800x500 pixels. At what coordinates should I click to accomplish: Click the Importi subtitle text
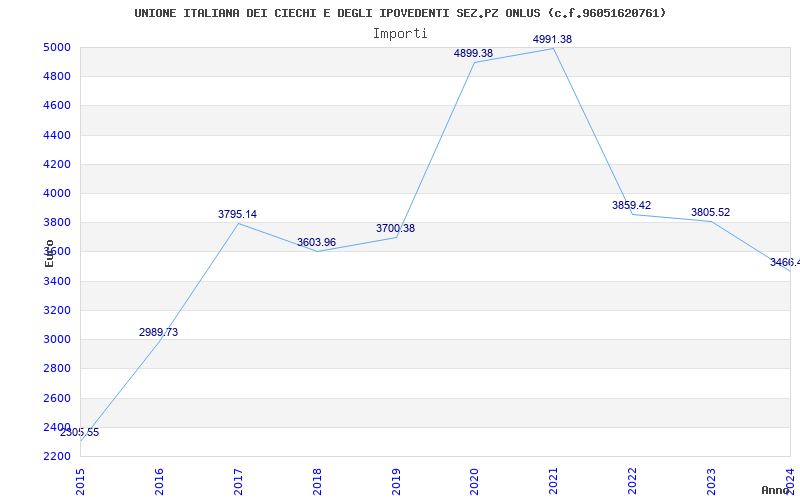coord(400,34)
